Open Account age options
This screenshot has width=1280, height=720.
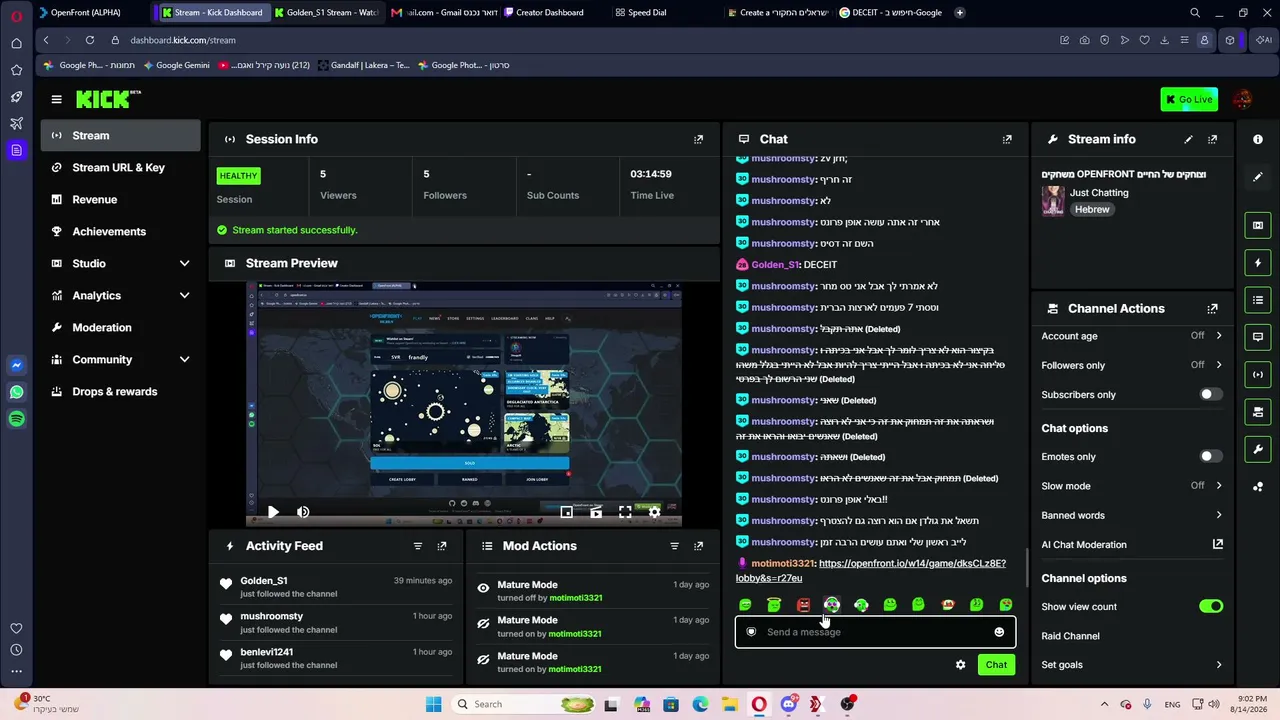click(1131, 336)
